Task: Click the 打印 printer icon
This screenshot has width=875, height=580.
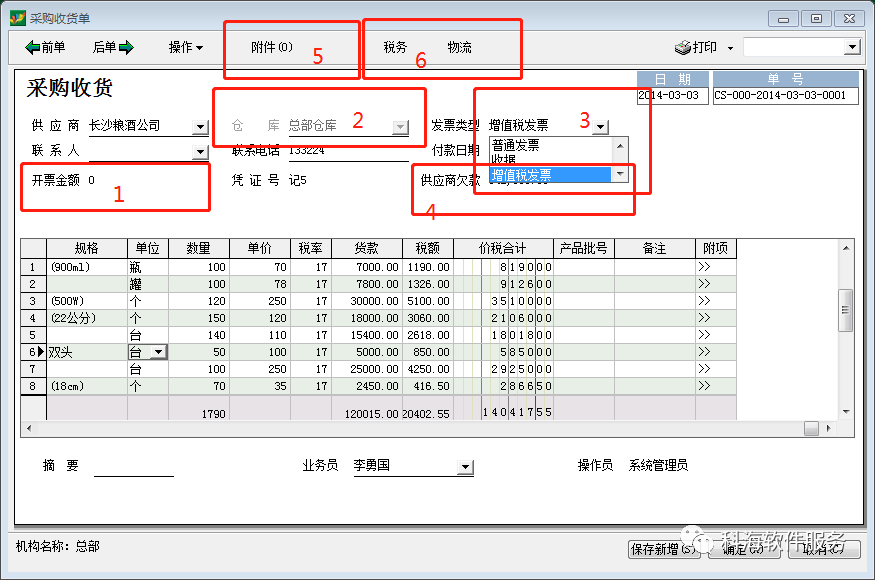Action: [683, 47]
